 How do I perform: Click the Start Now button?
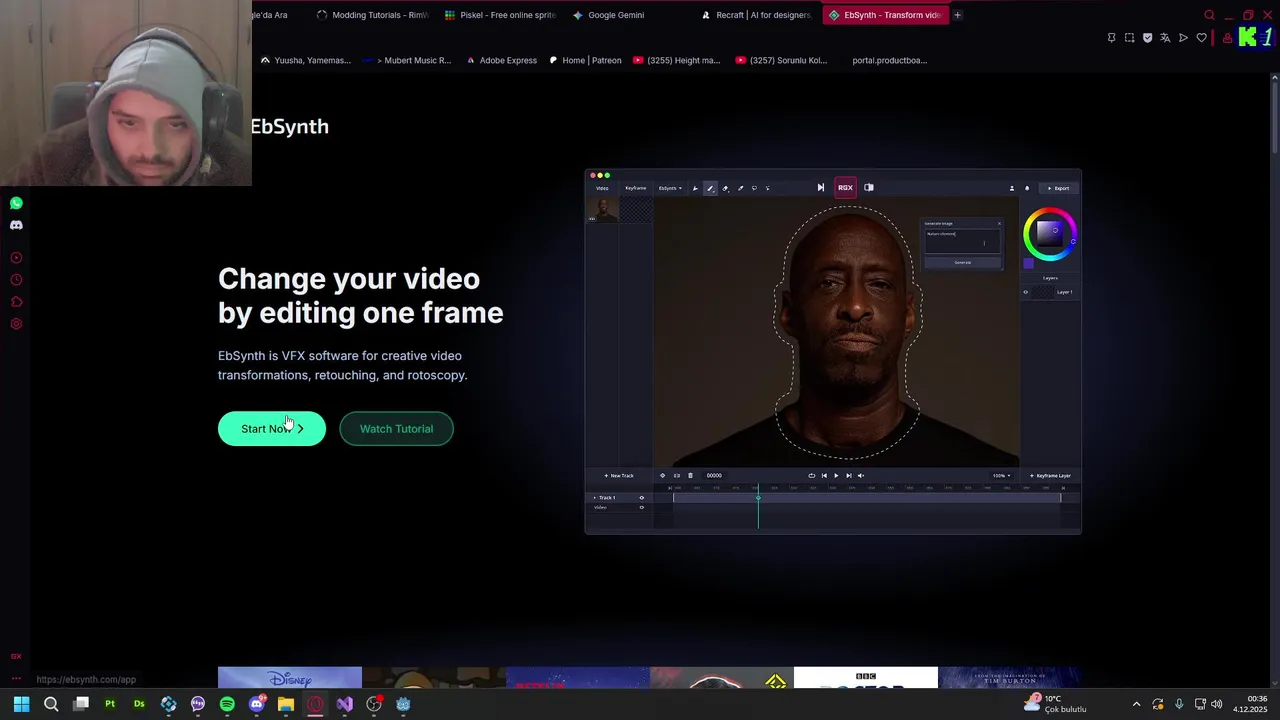[272, 429]
